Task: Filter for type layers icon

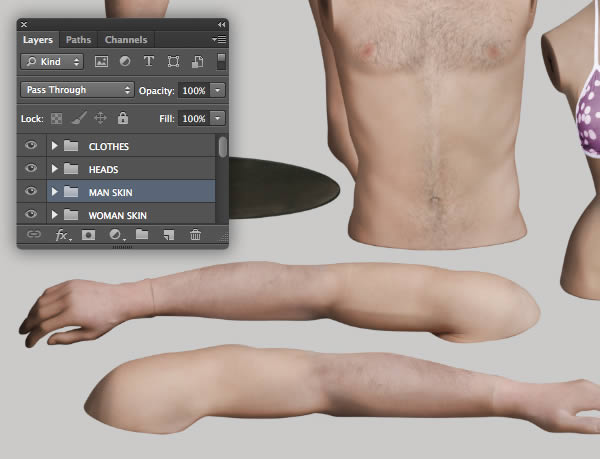Action: [x=149, y=61]
